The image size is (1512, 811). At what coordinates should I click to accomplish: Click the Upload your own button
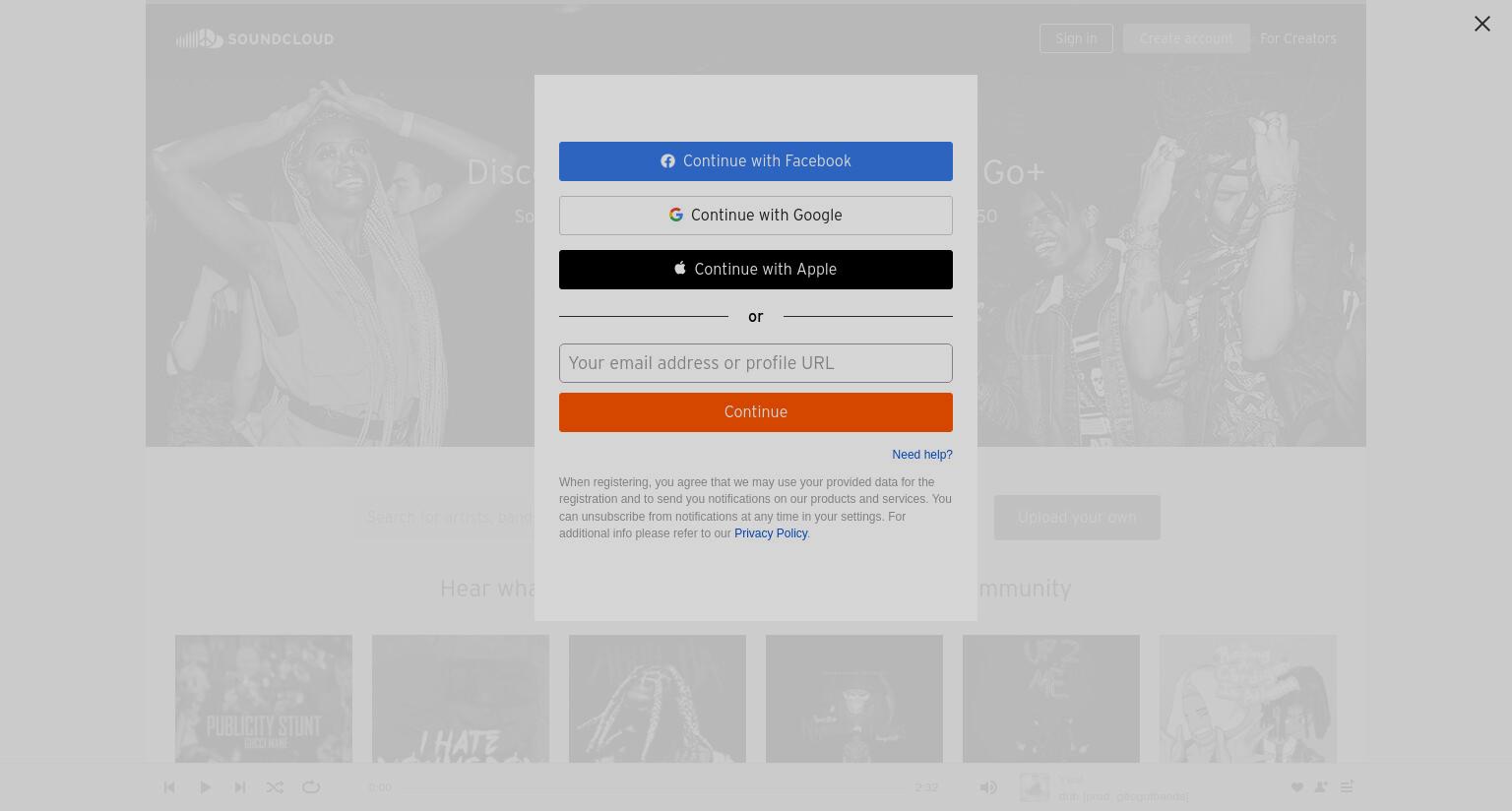pos(1077,518)
